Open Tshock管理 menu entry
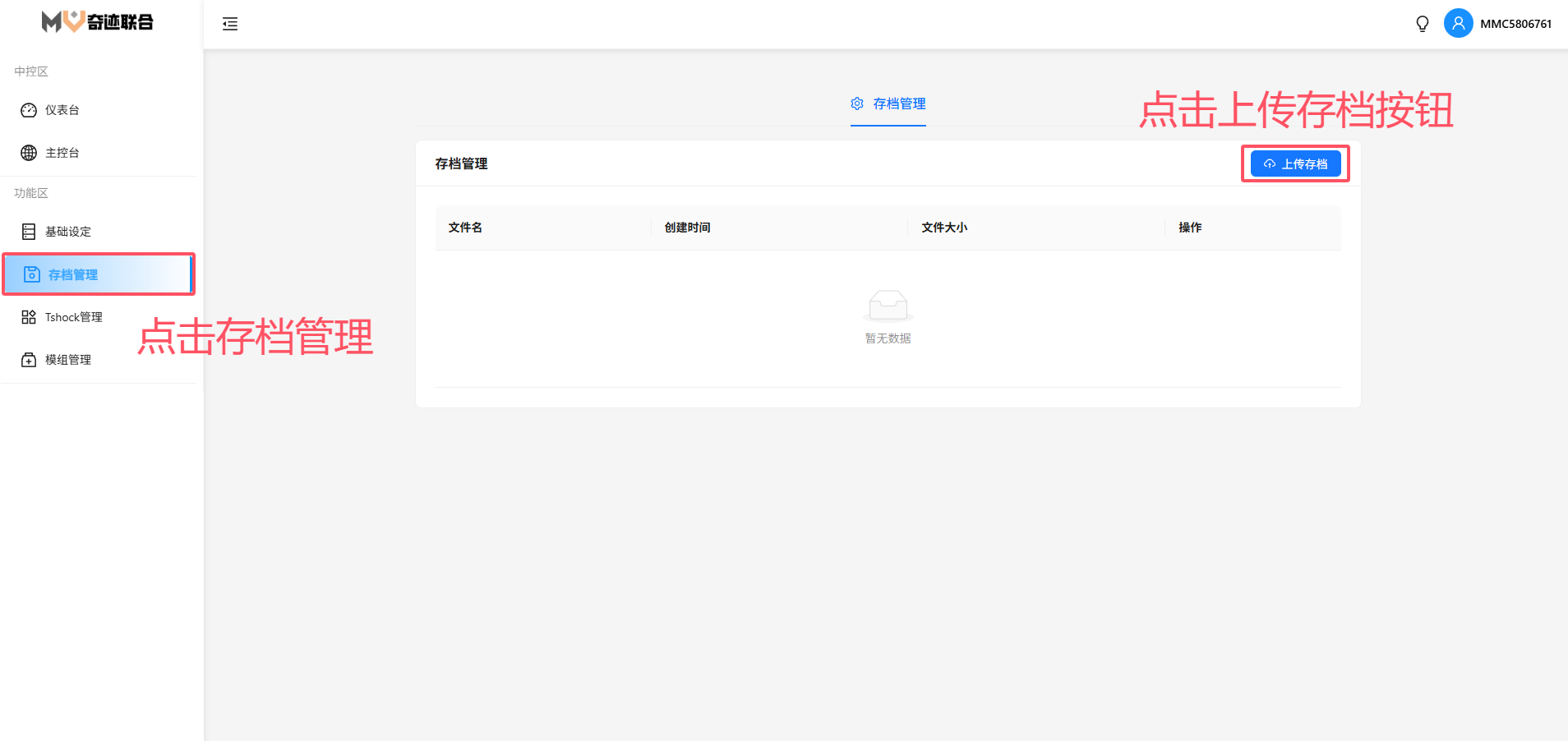Image resolution: width=1568 pixels, height=741 pixels. pos(74,317)
